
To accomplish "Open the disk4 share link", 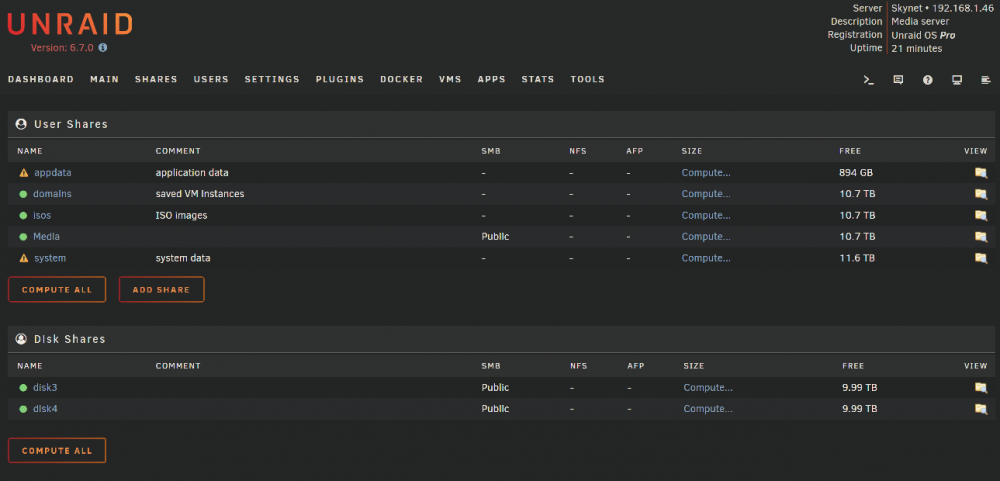I will click(45, 409).
